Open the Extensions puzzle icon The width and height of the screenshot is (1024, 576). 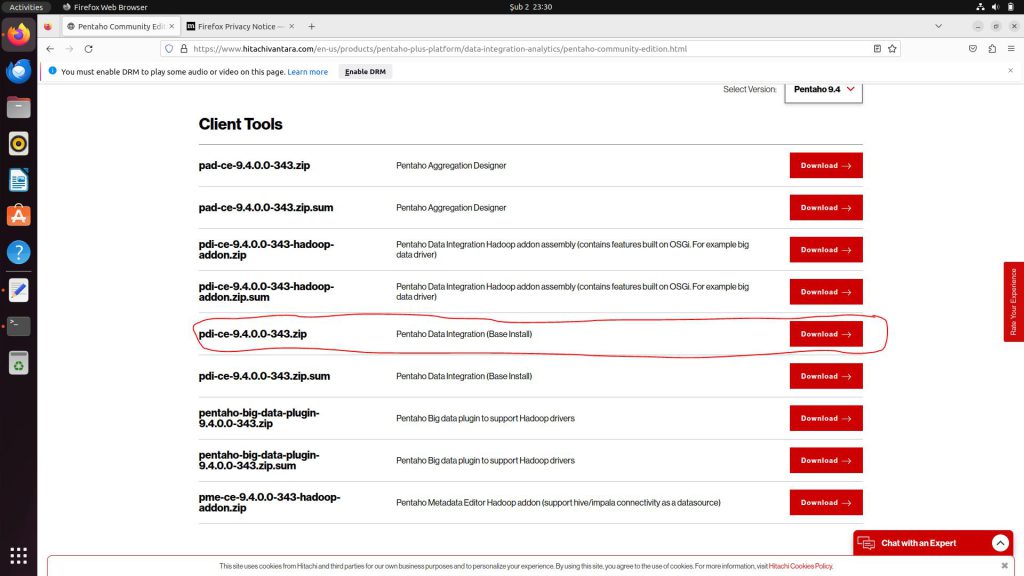pyautogui.click(x=992, y=49)
